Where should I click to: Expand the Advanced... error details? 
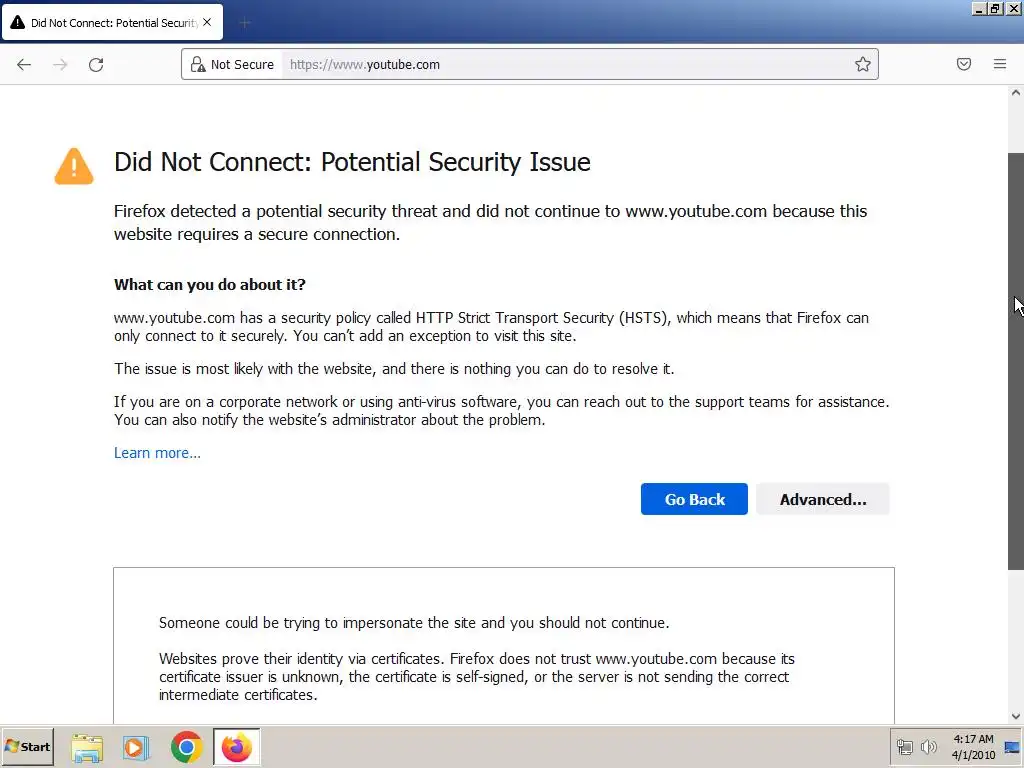pyautogui.click(x=822, y=499)
